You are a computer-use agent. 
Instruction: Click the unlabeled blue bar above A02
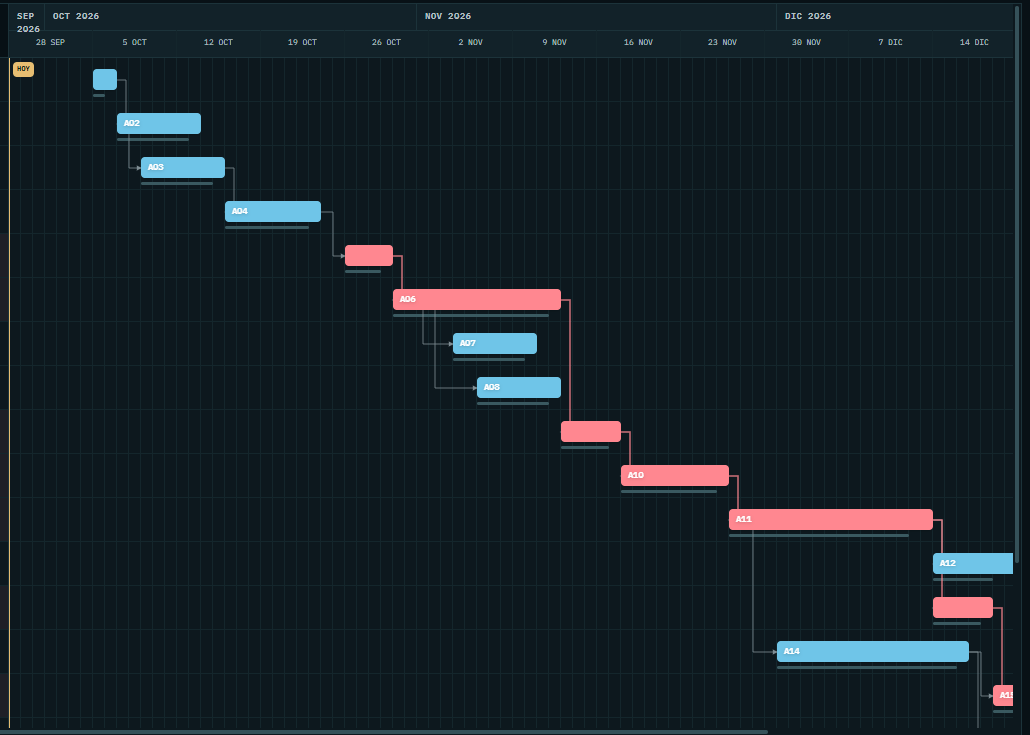[105, 79]
